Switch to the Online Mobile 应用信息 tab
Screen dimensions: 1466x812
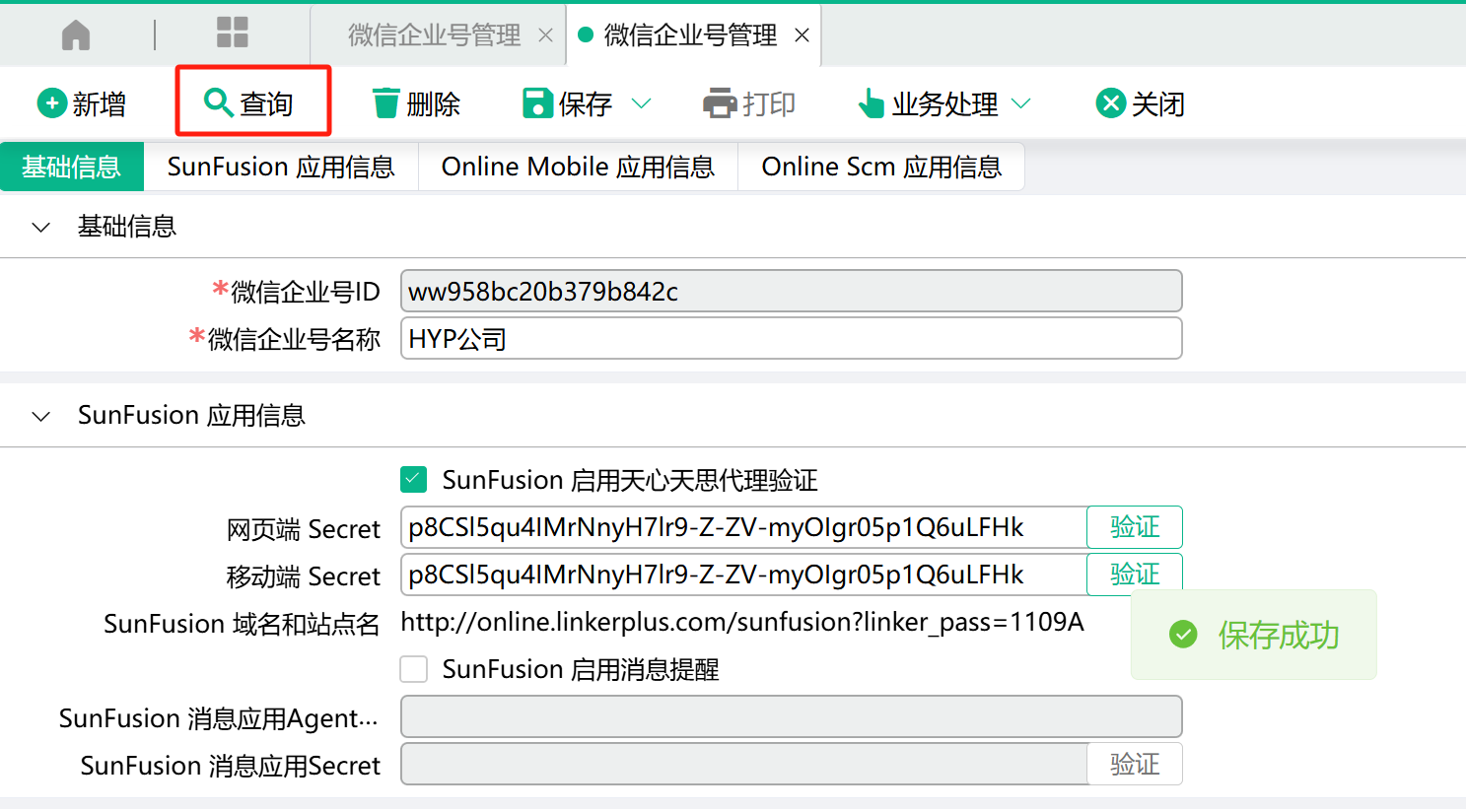[x=578, y=167]
